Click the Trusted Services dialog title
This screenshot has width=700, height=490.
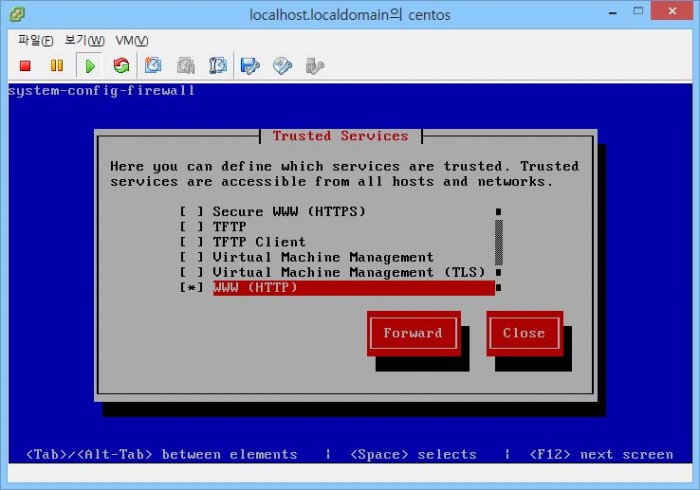[341, 136]
